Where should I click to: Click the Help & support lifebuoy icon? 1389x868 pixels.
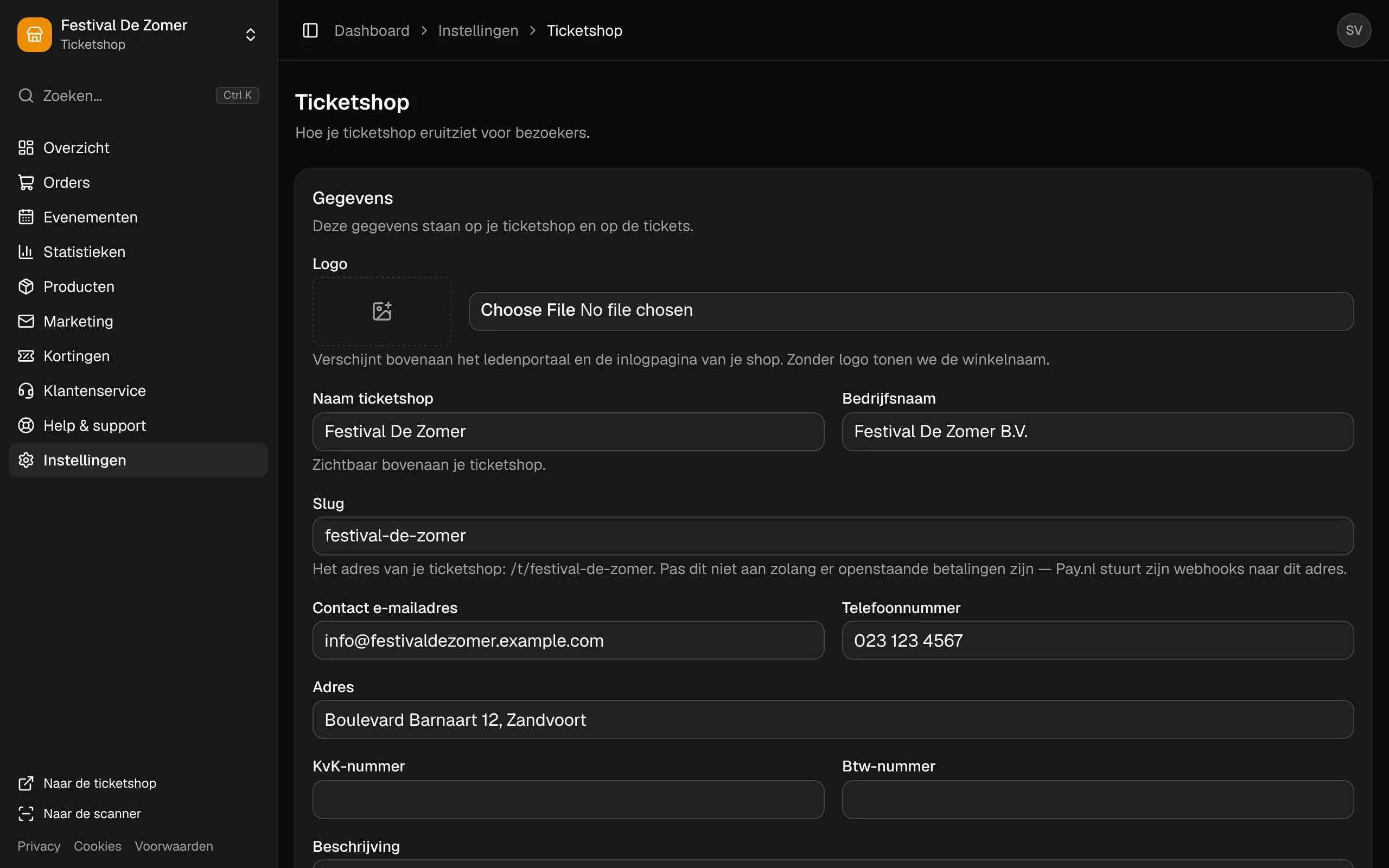[26, 425]
